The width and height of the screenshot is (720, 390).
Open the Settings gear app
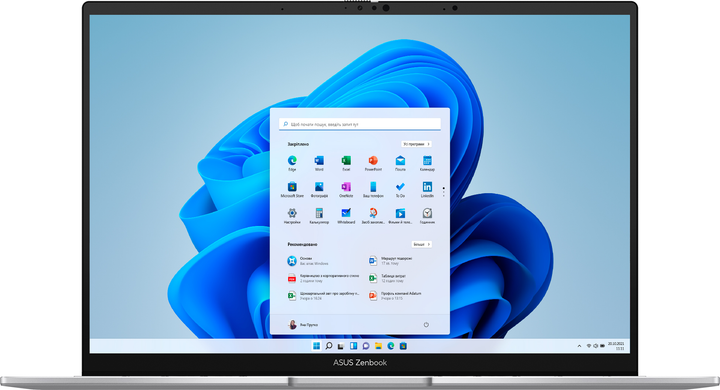[292, 216]
